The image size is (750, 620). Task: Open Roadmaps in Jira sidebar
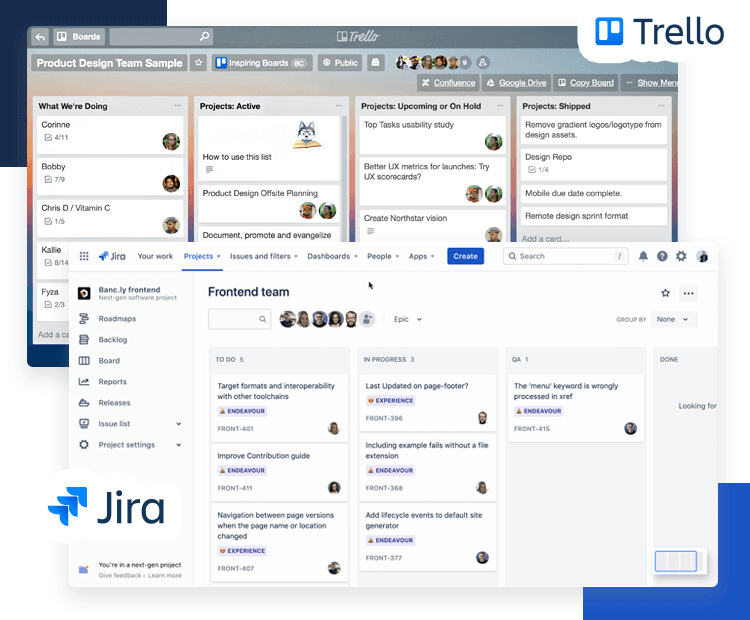tap(117, 319)
